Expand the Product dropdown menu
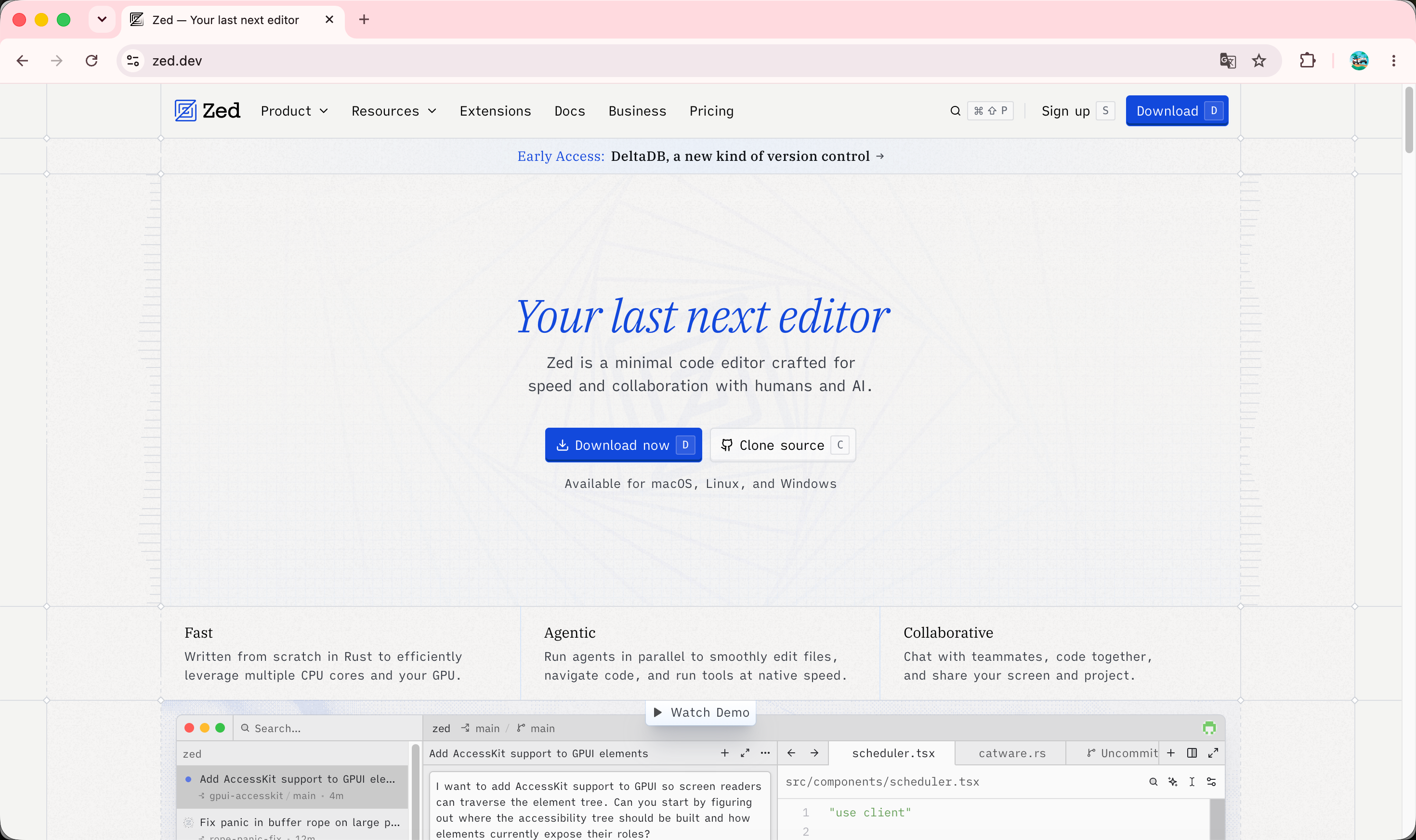The height and width of the screenshot is (840, 1416). click(x=294, y=111)
